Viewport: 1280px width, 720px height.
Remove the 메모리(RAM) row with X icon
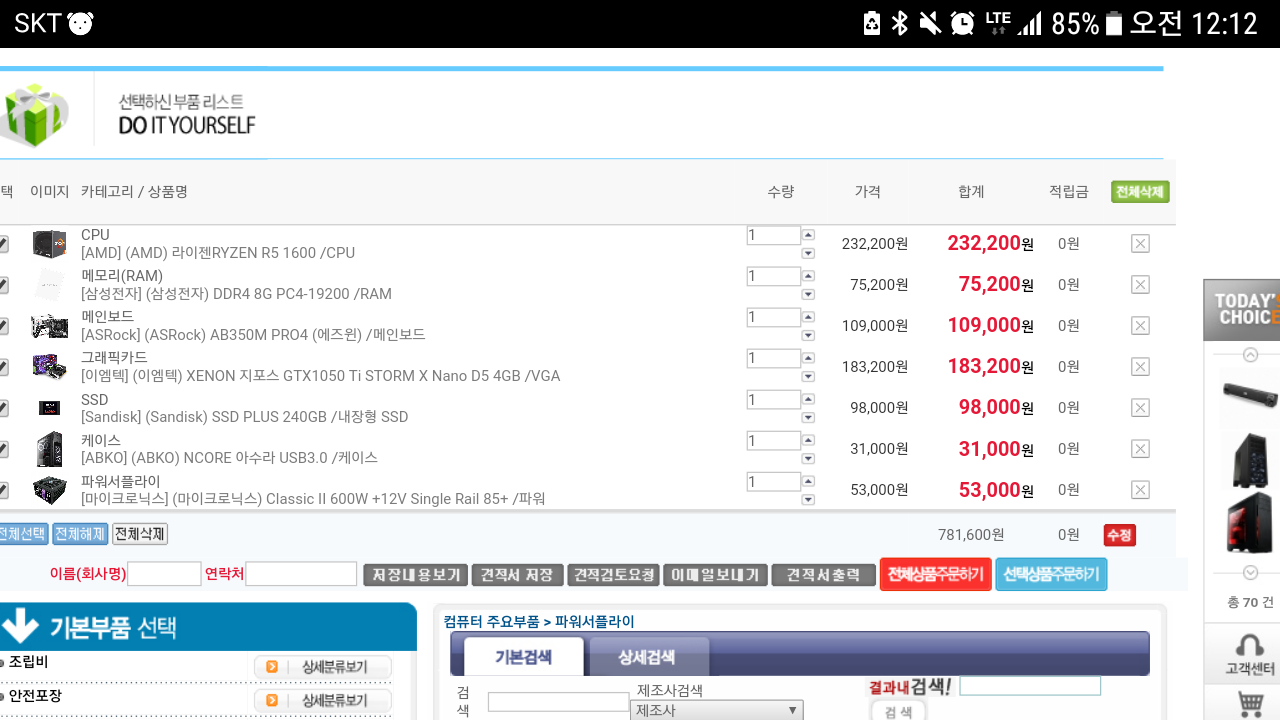click(1140, 285)
